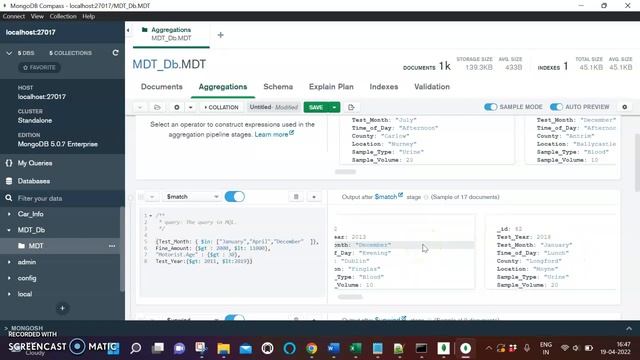The height and width of the screenshot is (360, 640).
Task: Open the Learn more link
Action: coord(274,134)
